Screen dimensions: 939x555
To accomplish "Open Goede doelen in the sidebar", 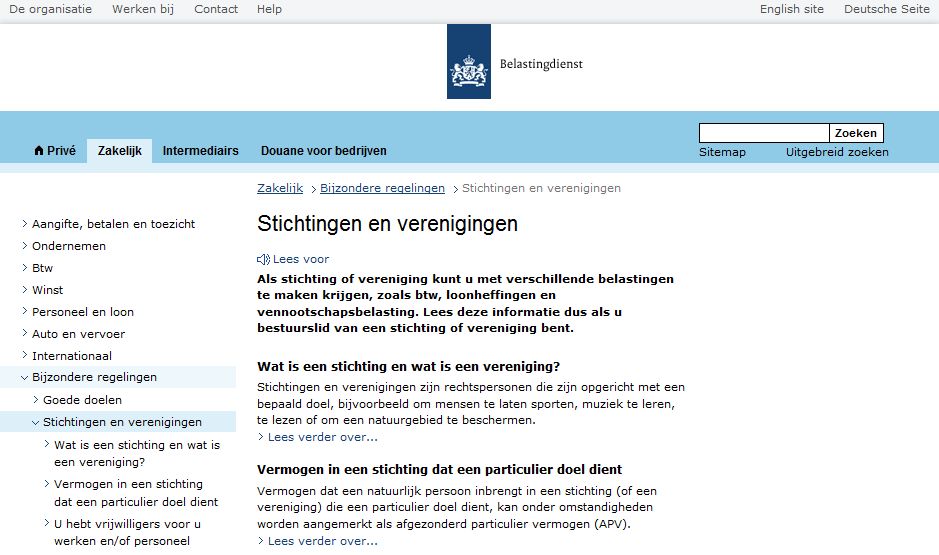I will point(82,400).
